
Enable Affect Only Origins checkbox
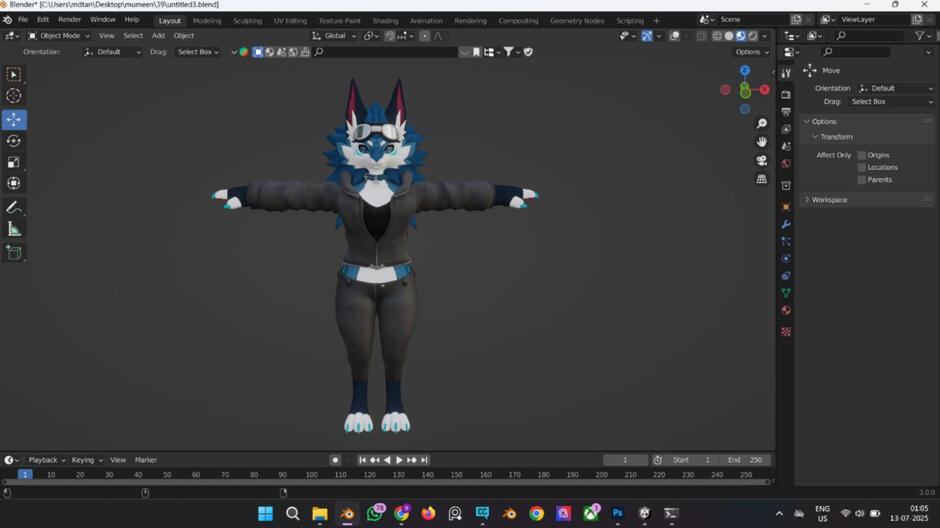click(x=861, y=155)
